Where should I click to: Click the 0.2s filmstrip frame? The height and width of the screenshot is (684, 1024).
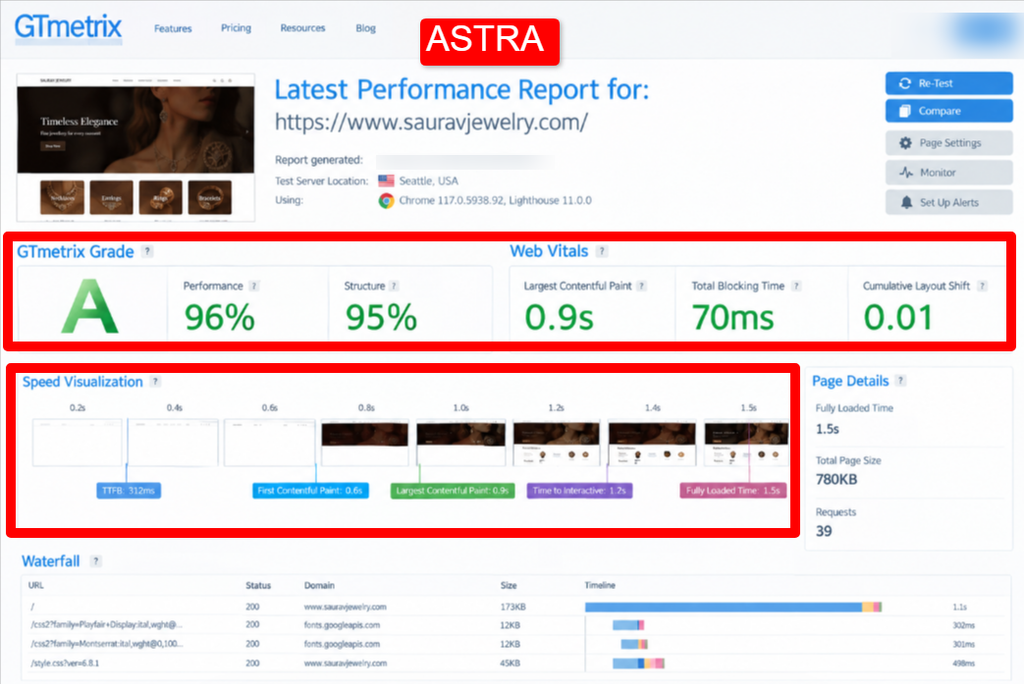pyautogui.click(x=77, y=442)
